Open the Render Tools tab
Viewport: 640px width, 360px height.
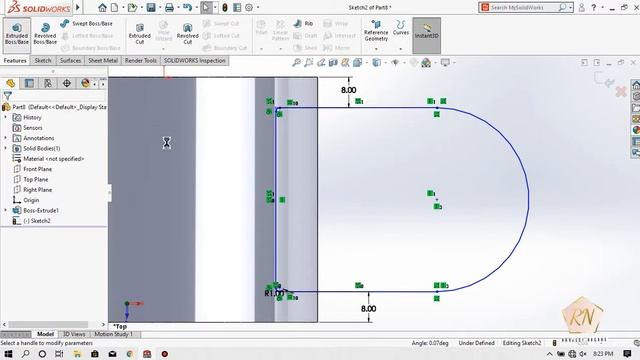(140, 60)
